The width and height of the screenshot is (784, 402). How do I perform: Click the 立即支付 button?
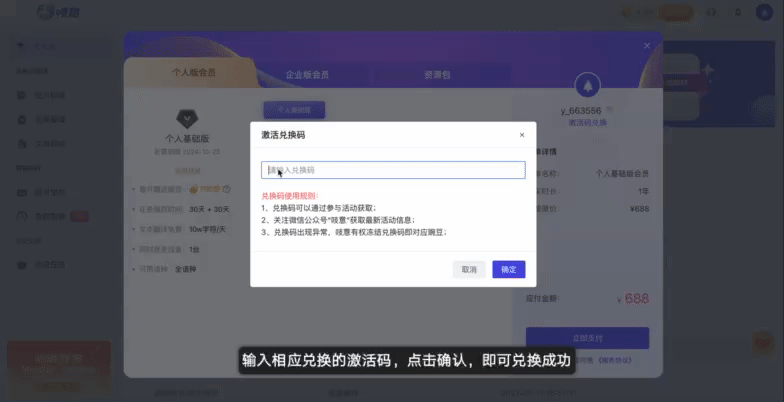(x=587, y=337)
